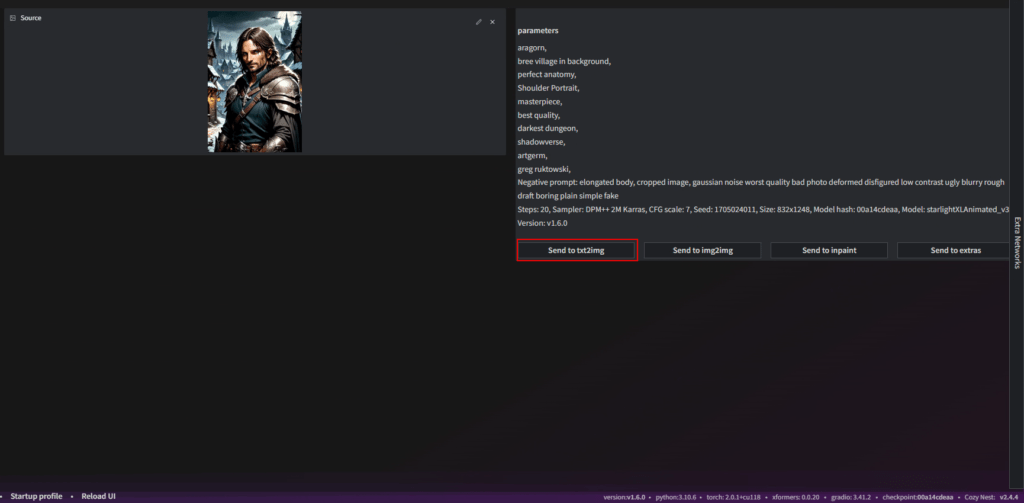Open the Startup profile link
This screenshot has height=503, width=1024.
[x=36, y=496]
